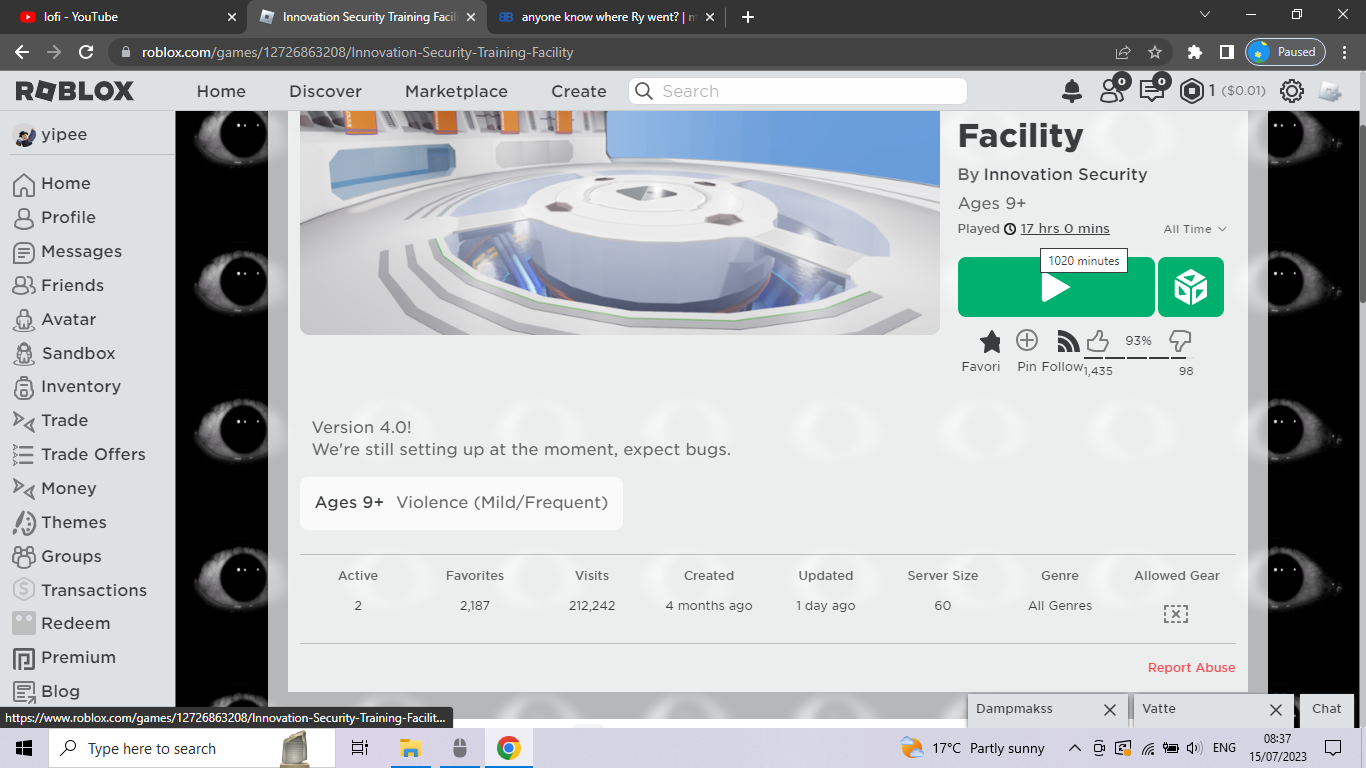1366x768 pixels.
Task: Click the Roblox logo
Action: point(74,91)
